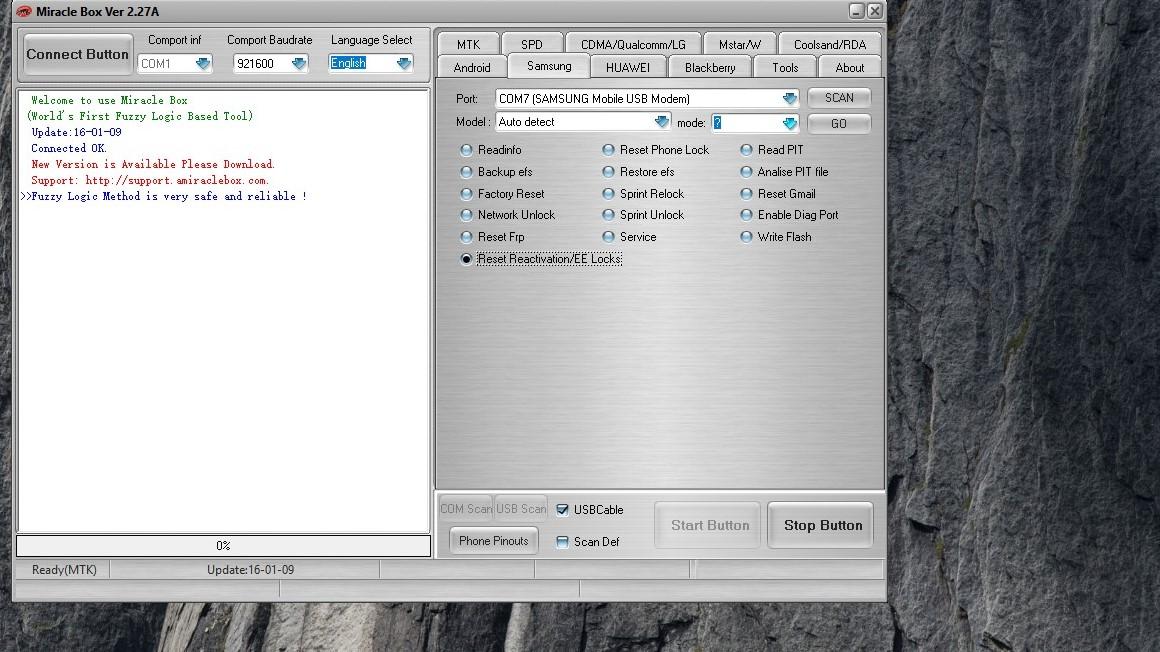The width and height of the screenshot is (1160, 652).
Task: Click the 0% progress bar
Action: click(x=223, y=546)
